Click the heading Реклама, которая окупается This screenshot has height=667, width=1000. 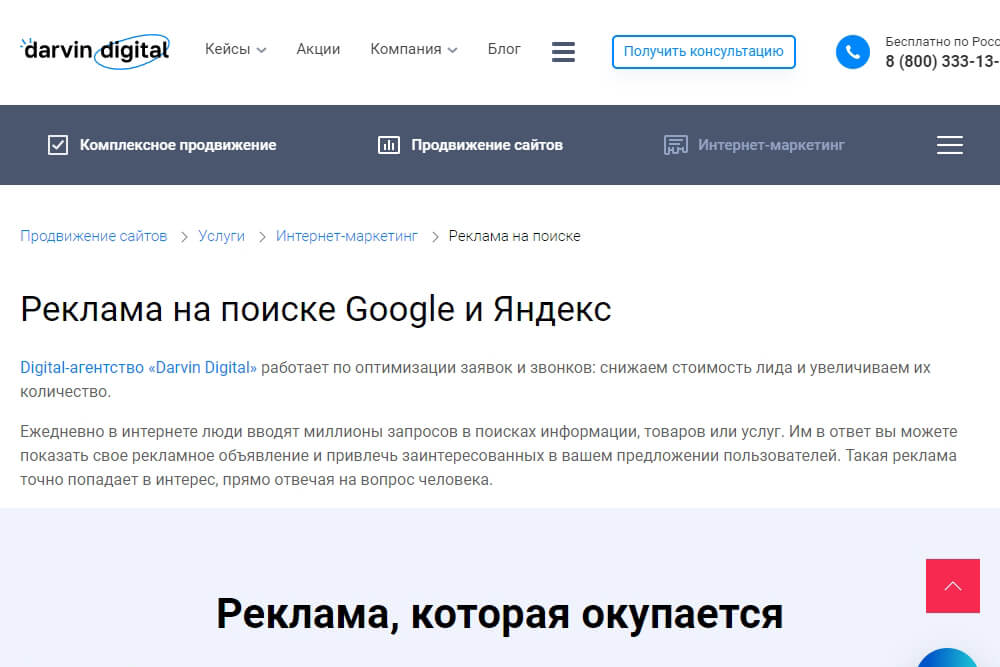point(499,614)
